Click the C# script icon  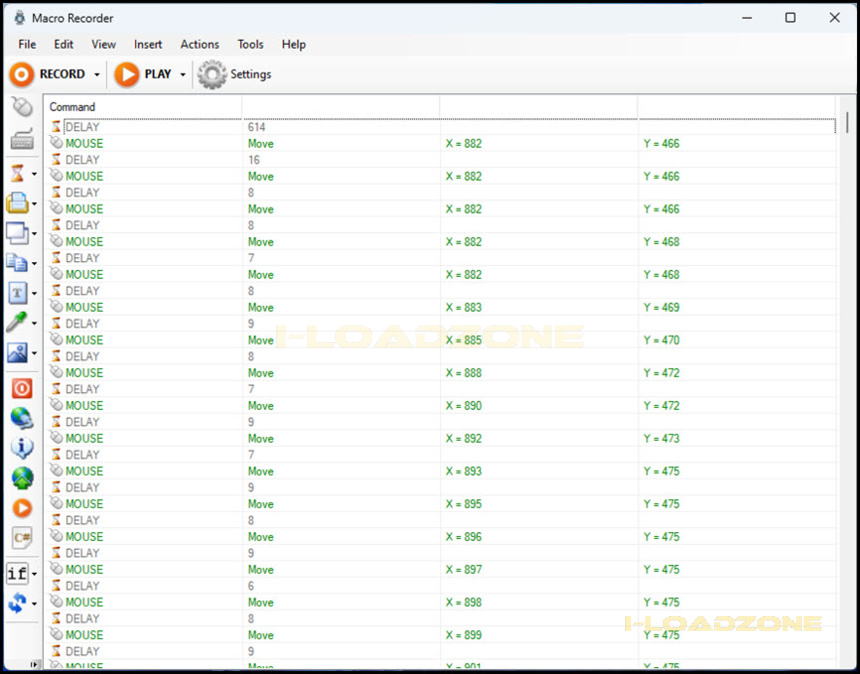(x=22, y=538)
